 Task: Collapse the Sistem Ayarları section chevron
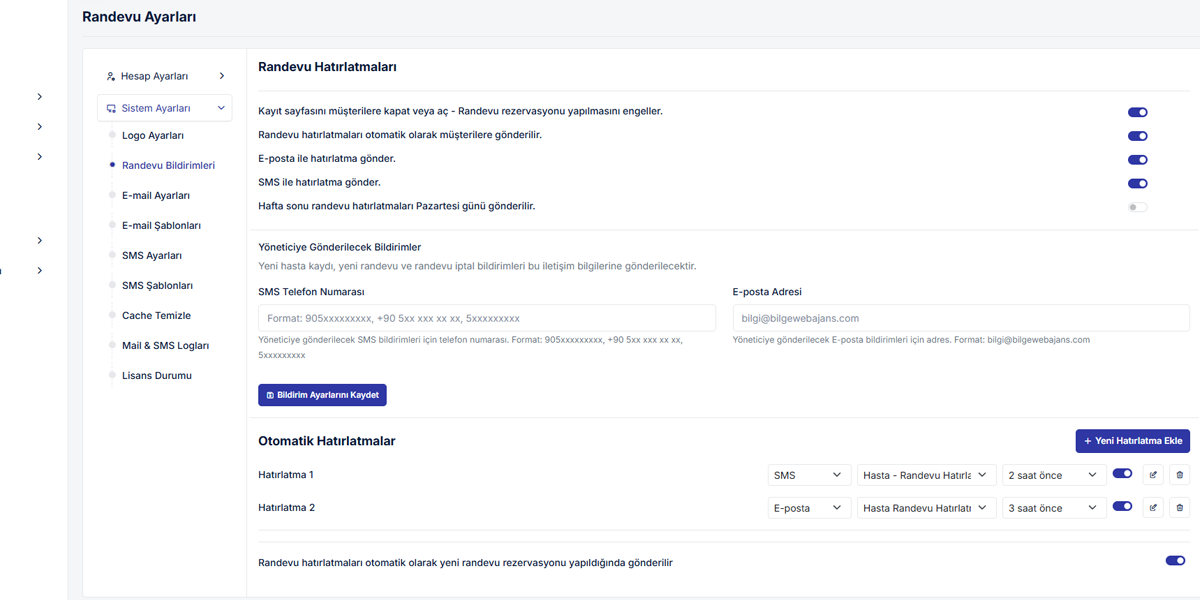tap(221, 108)
